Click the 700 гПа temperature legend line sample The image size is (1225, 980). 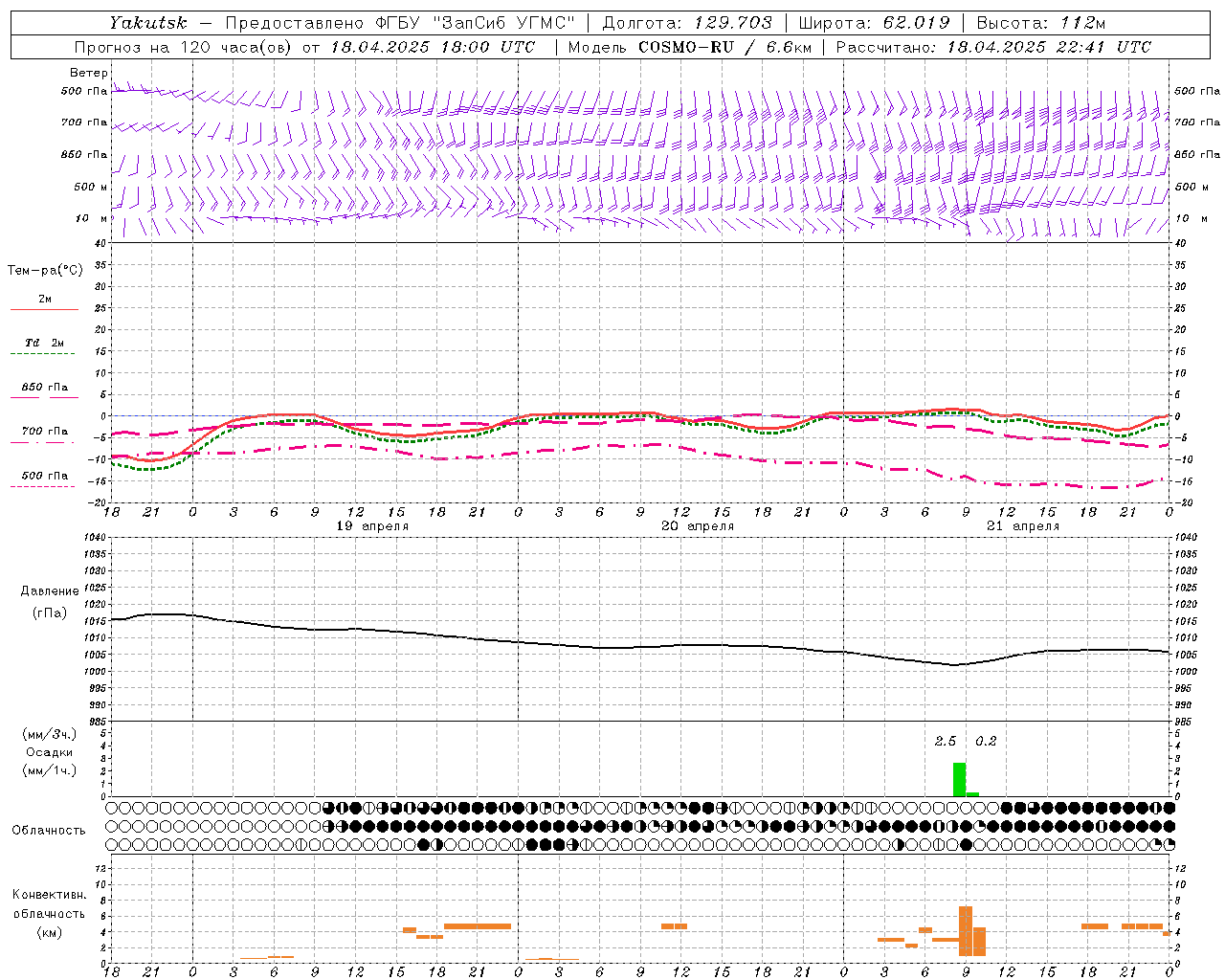pos(44,441)
